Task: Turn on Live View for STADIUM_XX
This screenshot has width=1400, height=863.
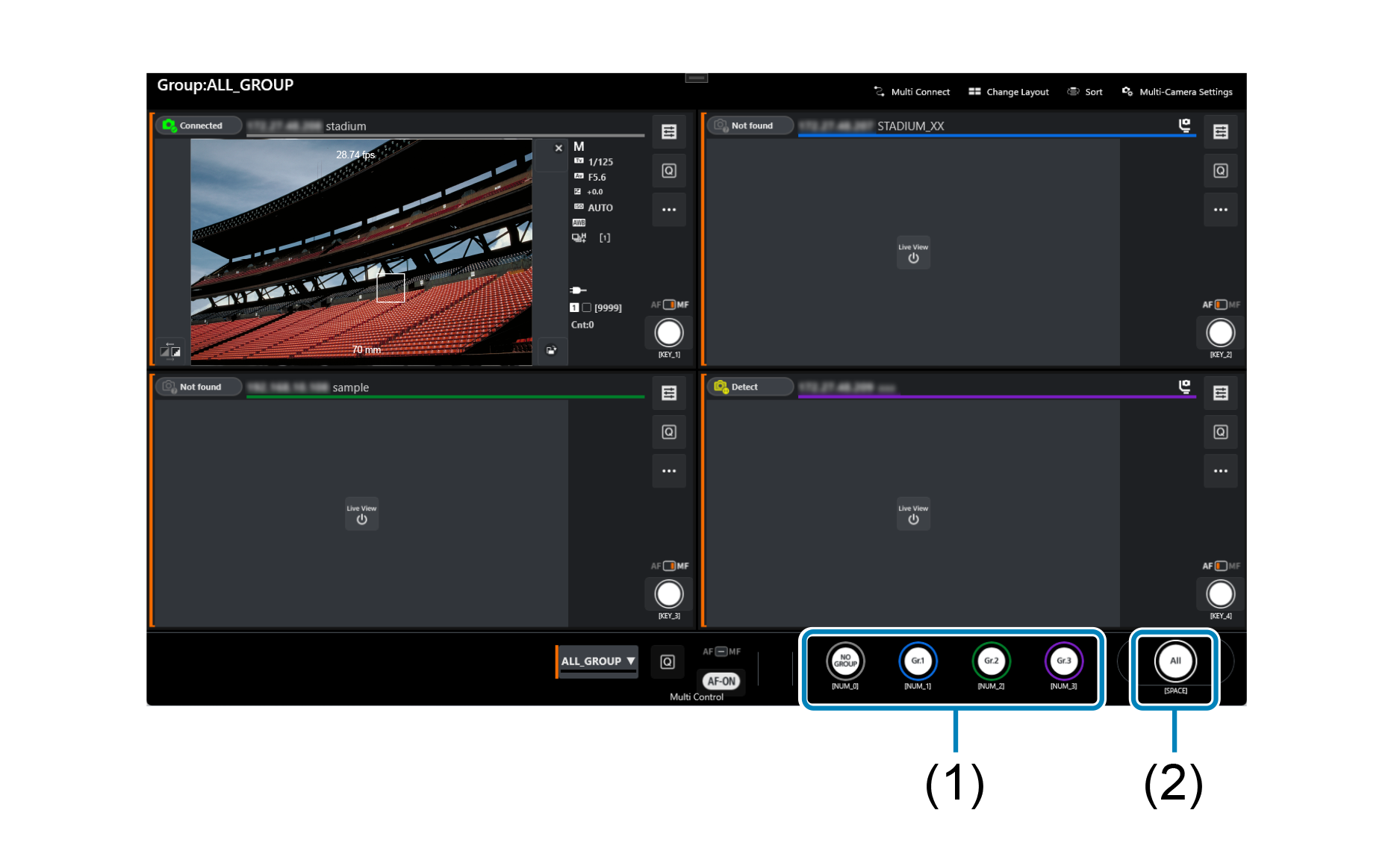Action: coord(913,253)
